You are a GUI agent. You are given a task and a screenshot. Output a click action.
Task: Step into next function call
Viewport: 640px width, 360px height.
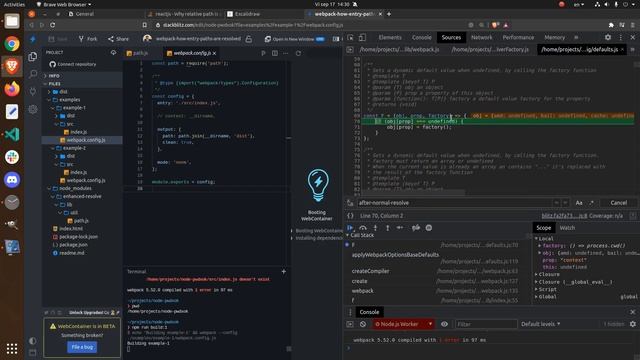pyautogui.click(x=376, y=228)
